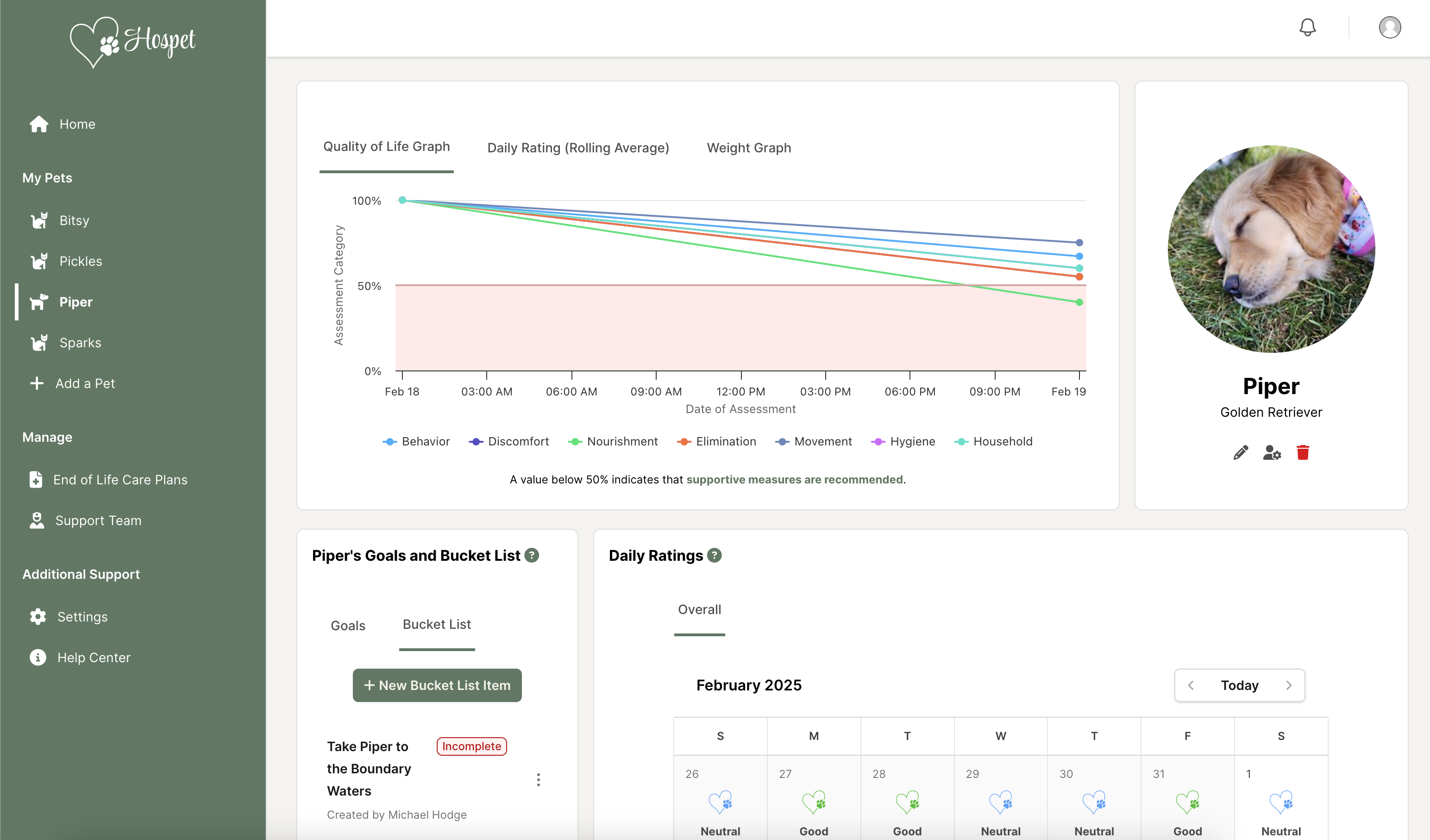Viewport: 1430px width, 840px height.
Task: Click New Bucket List Item button
Action: [x=437, y=685]
